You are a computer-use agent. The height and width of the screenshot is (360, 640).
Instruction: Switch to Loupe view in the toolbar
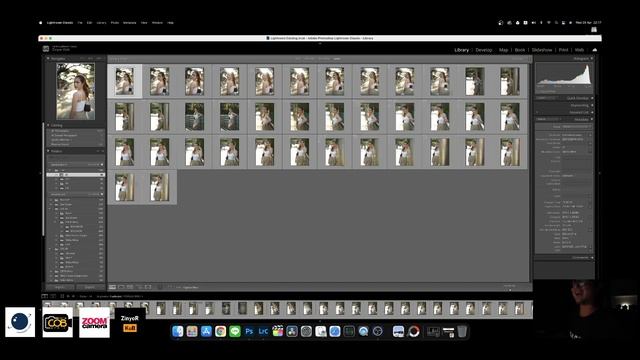coord(121,287)
